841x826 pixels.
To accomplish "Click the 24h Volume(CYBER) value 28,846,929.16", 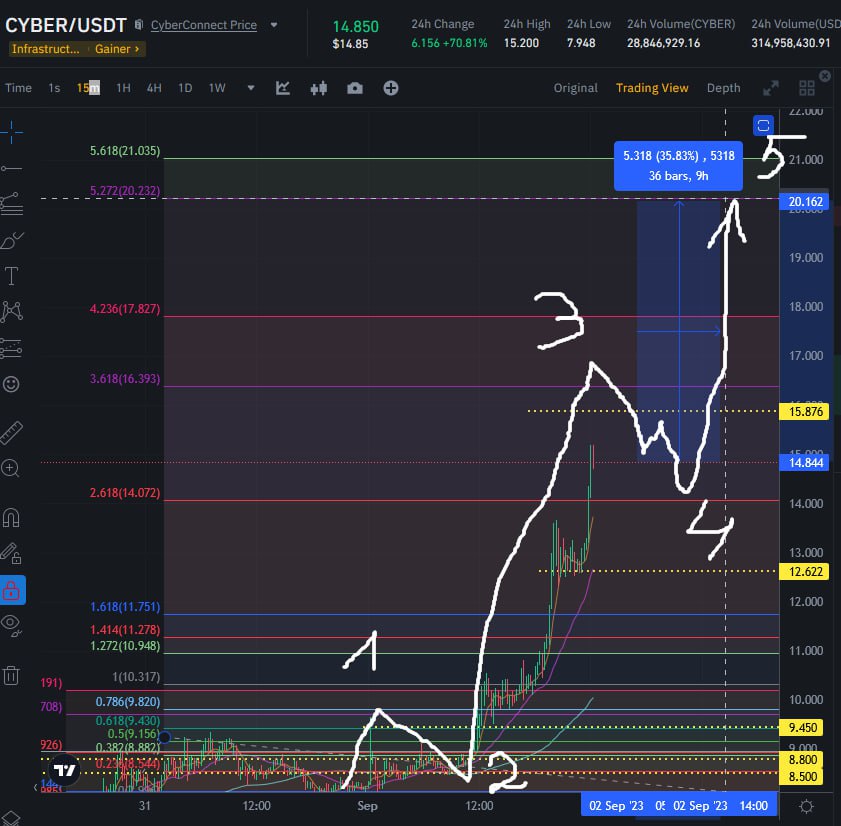I will click(663, 43).
